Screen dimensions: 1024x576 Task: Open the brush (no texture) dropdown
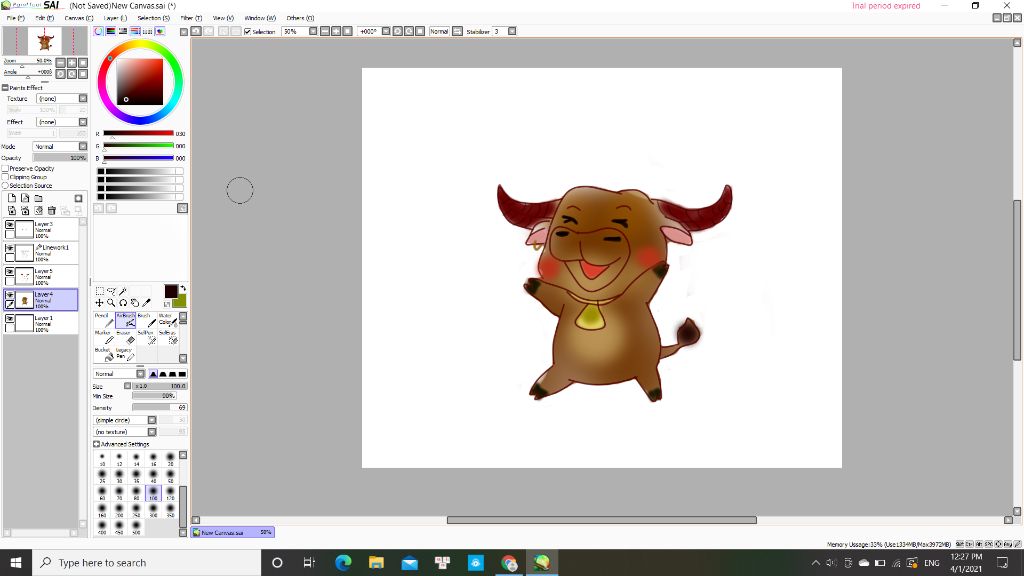(x=125, y=432)
